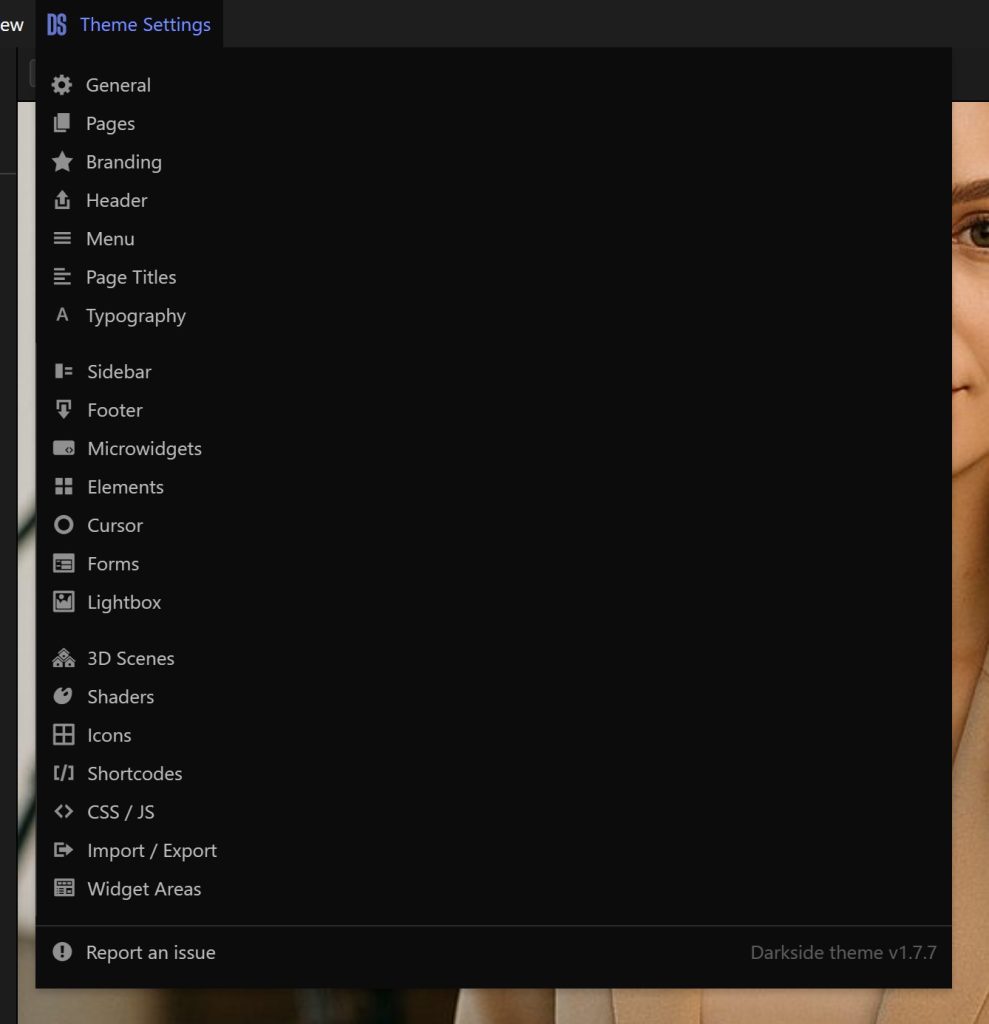989x1024 pixels.
Task: Go to Forms settings
Action: [113, 564]
